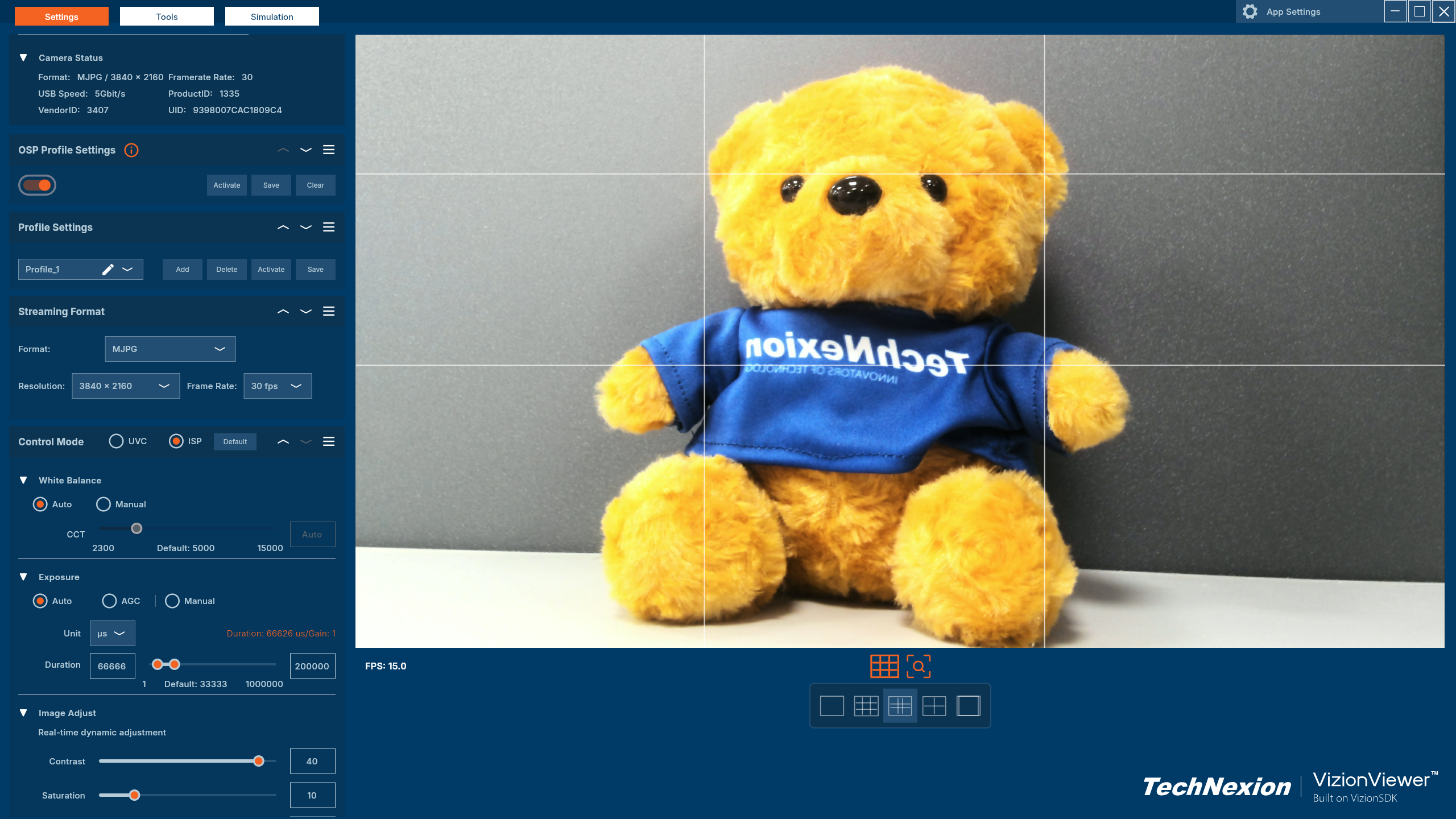The width and height of the screenshot is (1456, 819).
Task: Open the Streaming Format hamburger menu
Action: click(x=328, y=311)
